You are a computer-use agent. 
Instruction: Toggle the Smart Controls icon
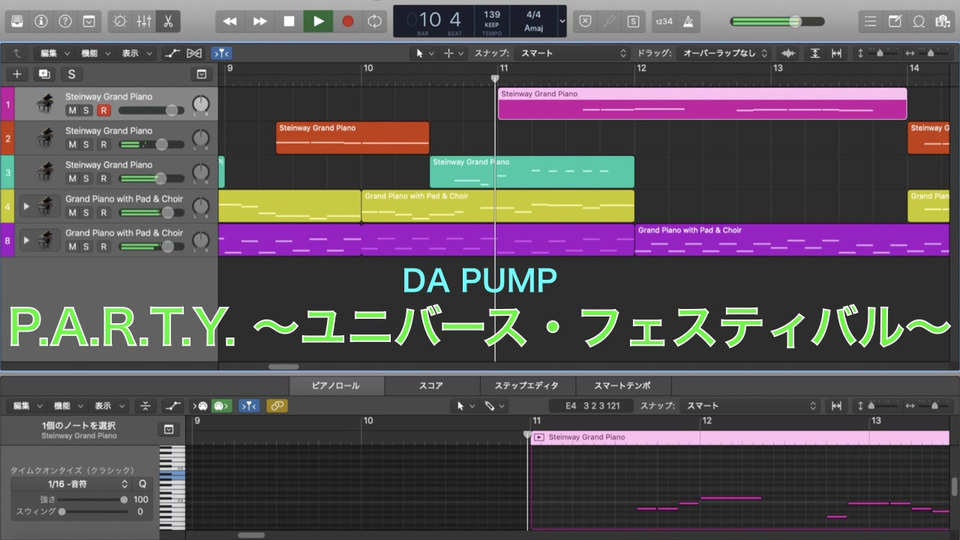120,21
